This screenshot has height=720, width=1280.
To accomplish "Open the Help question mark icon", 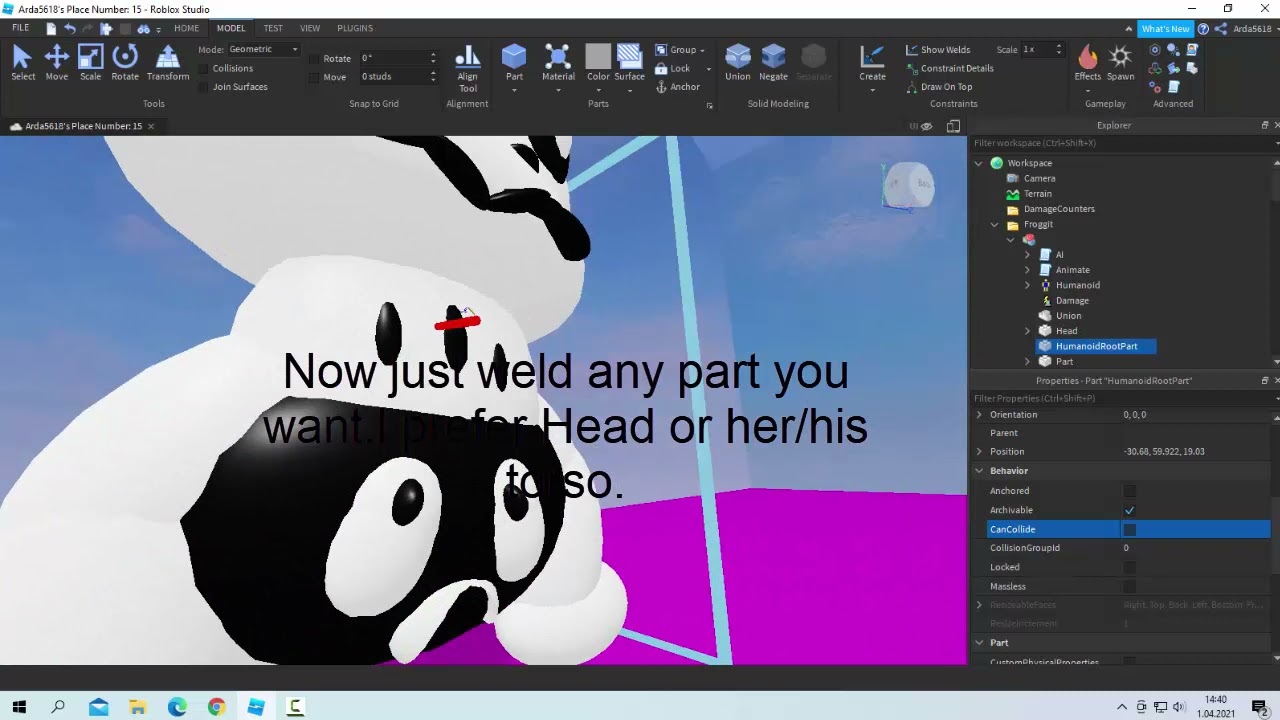I will 1203,29.
